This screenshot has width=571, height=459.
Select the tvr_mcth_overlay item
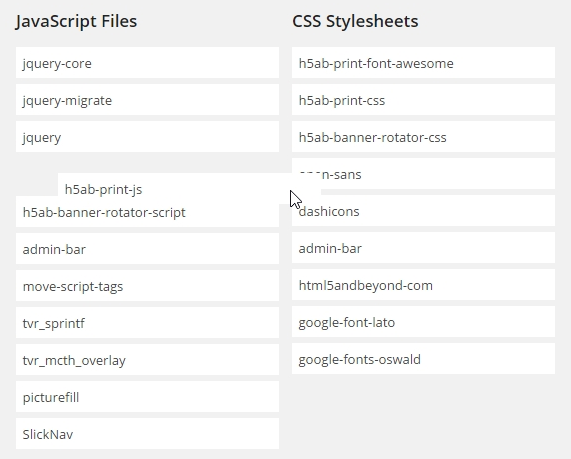147,360
